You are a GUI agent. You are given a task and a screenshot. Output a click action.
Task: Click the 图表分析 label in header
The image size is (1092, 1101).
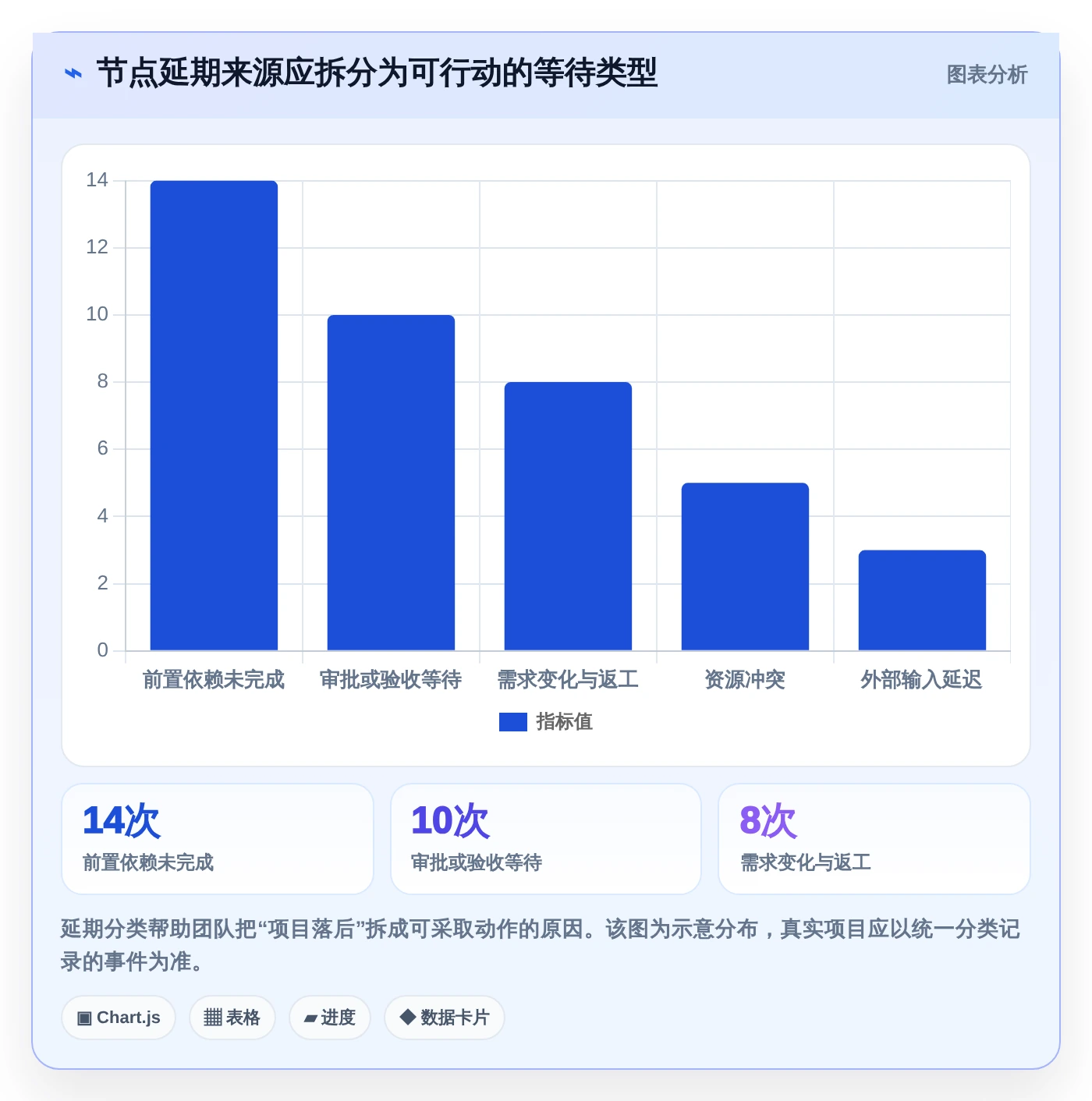987,75
